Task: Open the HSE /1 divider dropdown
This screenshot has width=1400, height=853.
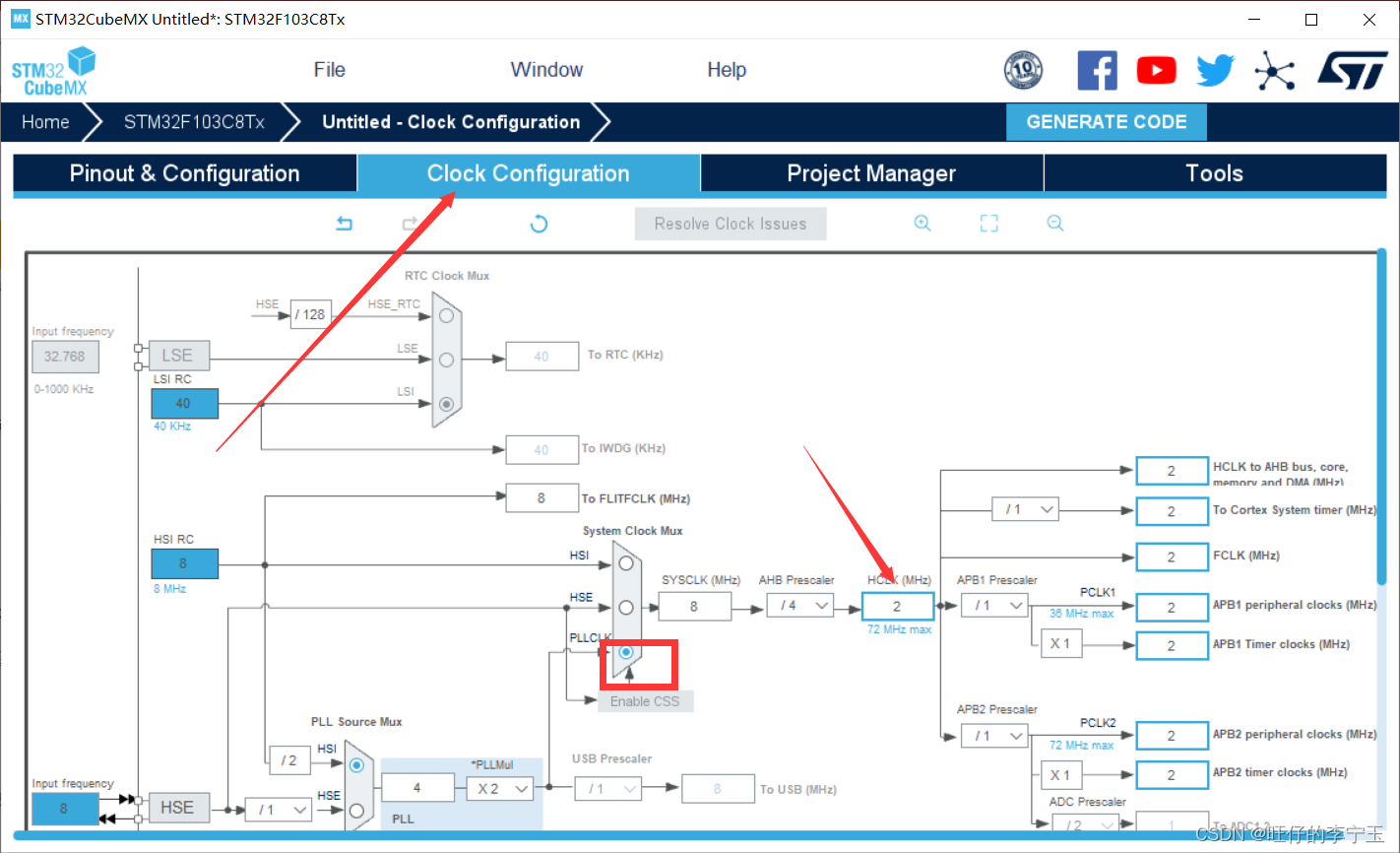Action: tap(279, 810)
